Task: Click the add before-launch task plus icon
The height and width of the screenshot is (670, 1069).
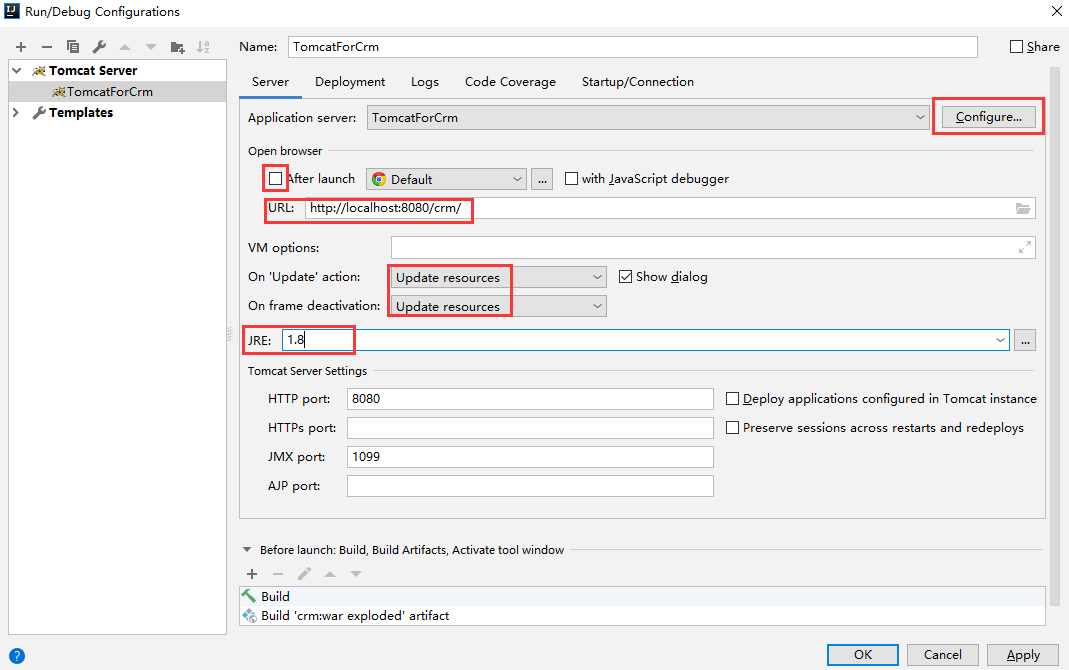Action: pos(252,574)
